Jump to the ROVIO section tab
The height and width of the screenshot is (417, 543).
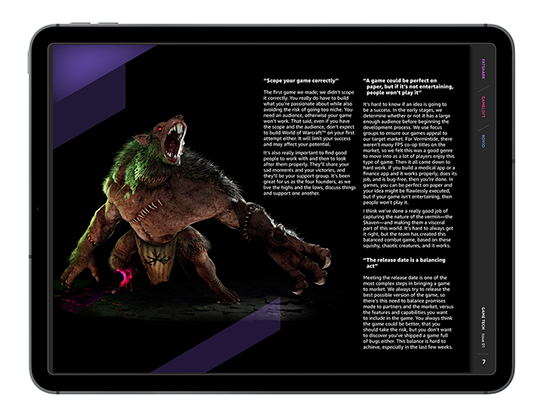pos(483,141)
